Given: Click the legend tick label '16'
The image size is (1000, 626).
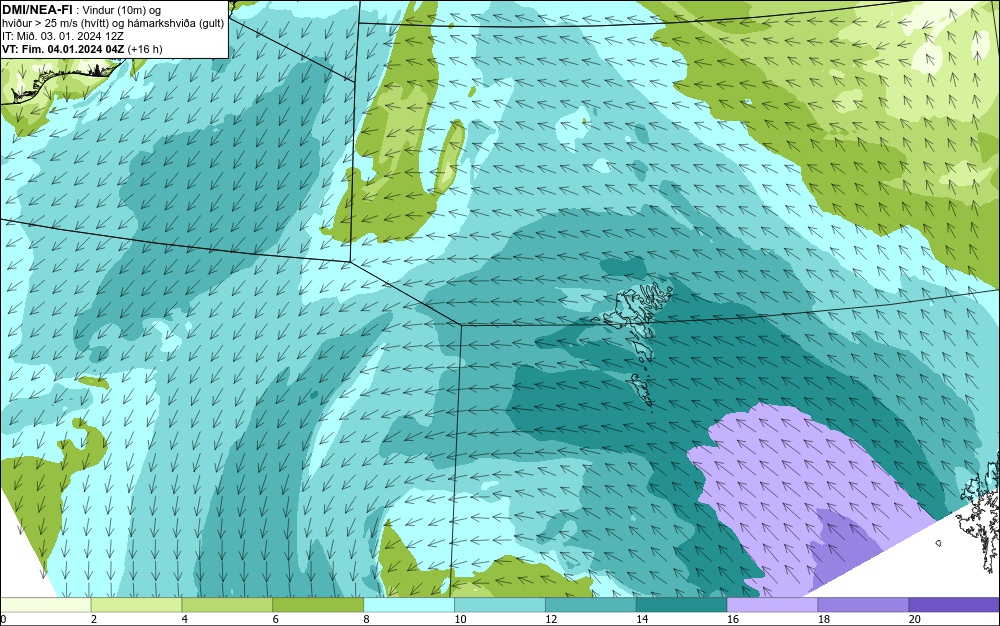Looking at the screenshot, I should [x=733, y=619].
